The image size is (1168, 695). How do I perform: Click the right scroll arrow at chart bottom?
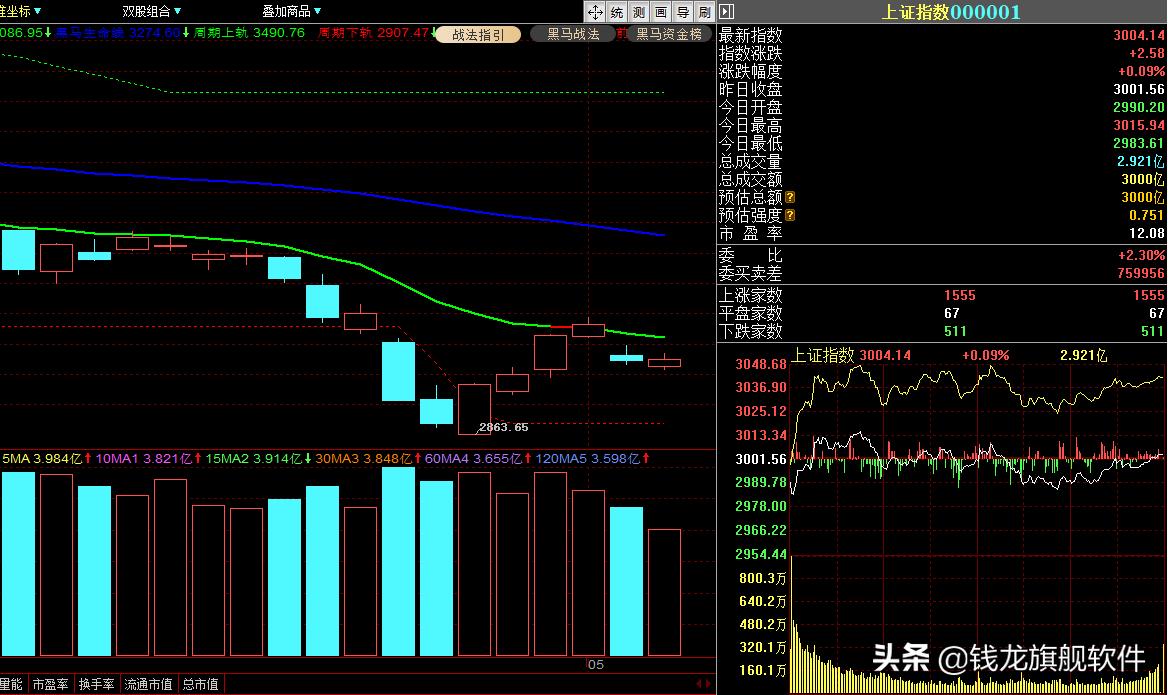tap(708, 683)
